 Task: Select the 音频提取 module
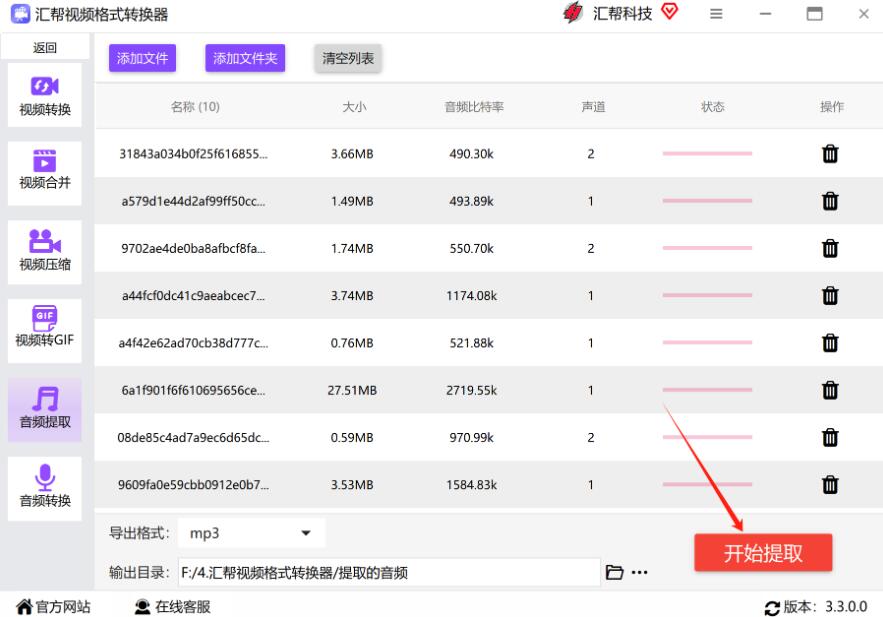pyautogui.click(x=45, y=410)
